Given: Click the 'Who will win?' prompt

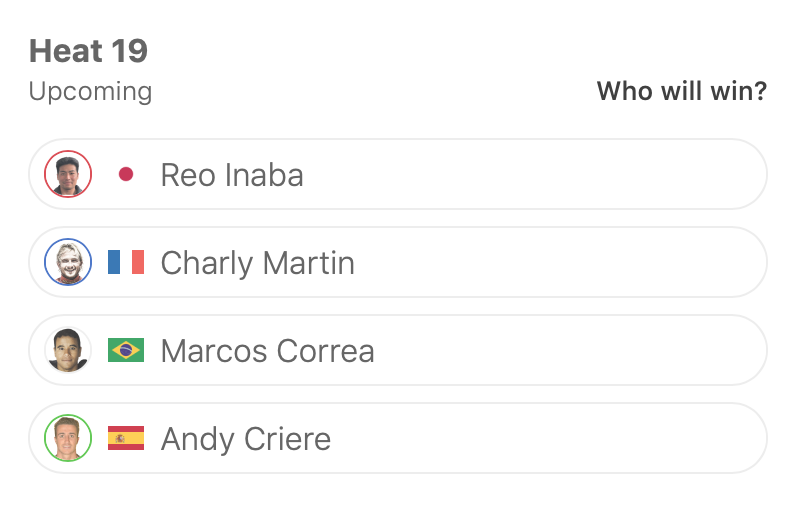Looking at the screenshot, I should (x=681, y=92).
